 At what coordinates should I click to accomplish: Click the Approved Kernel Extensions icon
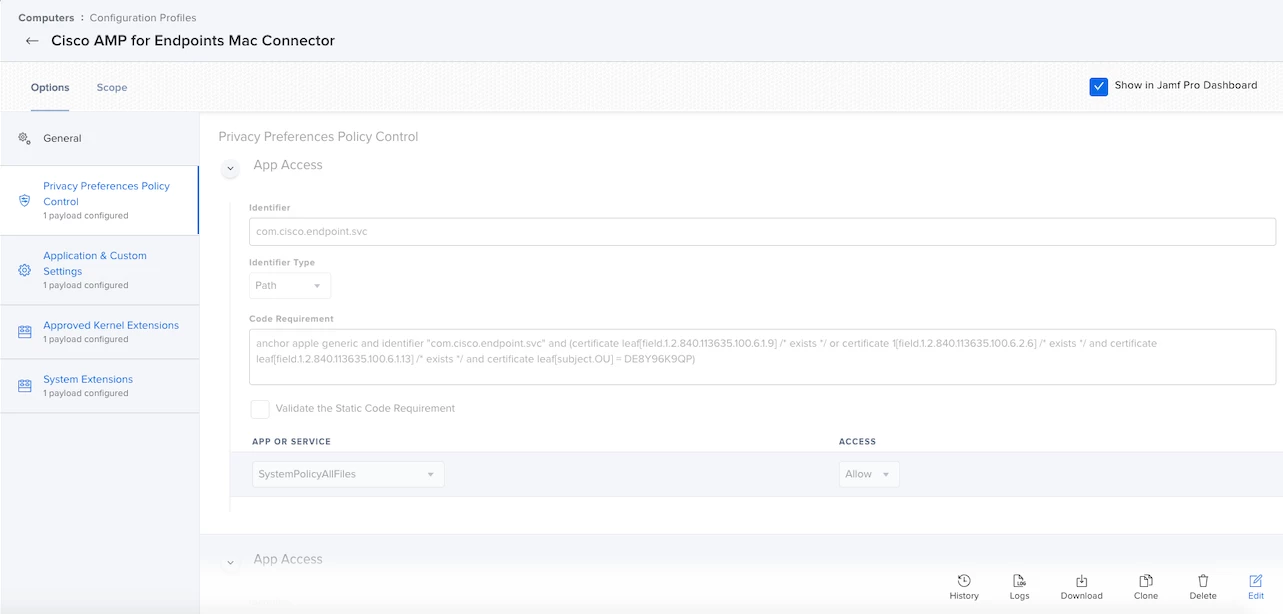point(25,331)
